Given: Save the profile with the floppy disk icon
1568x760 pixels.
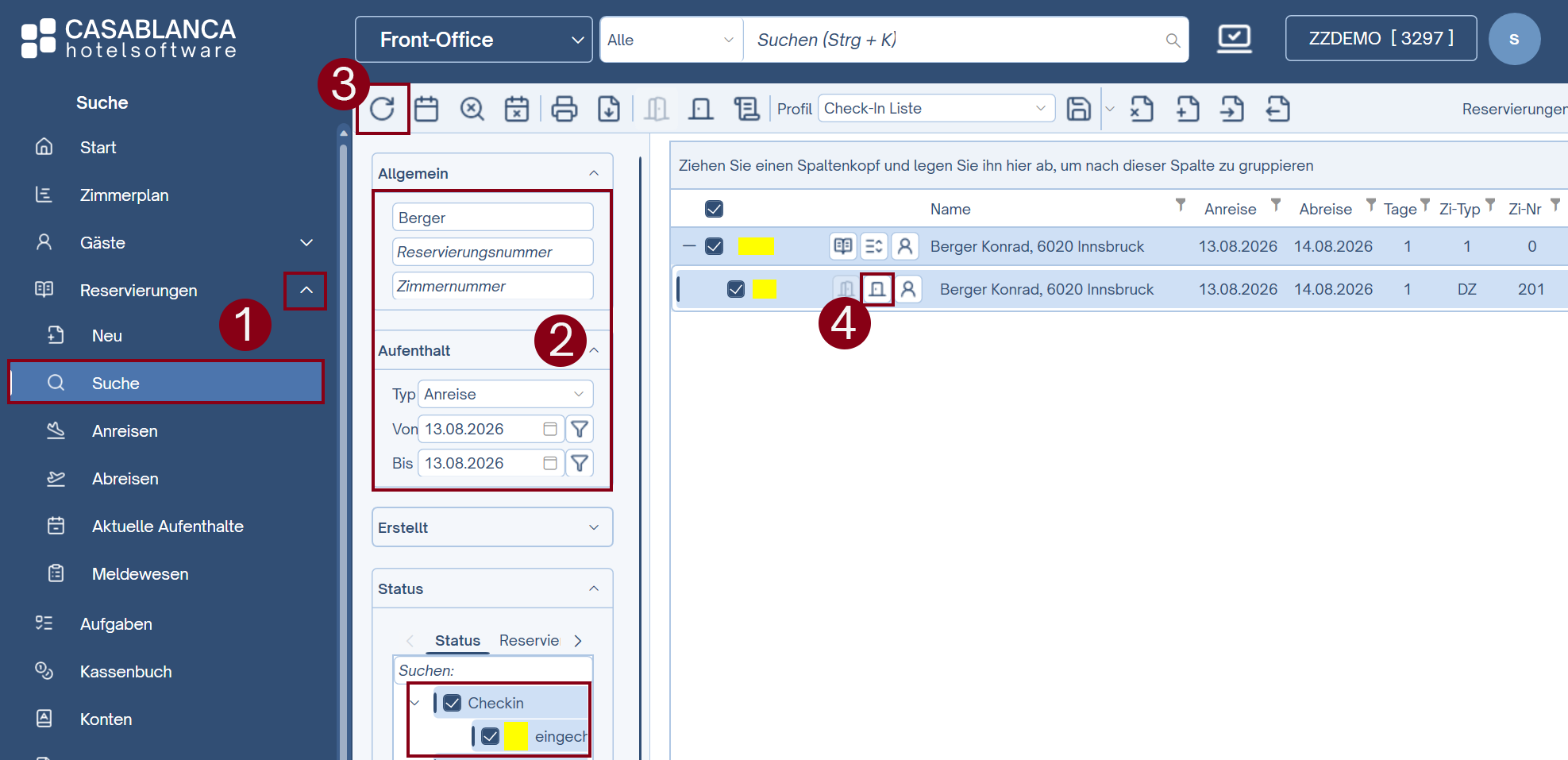Looking at the screenshot, I should click(1078, 109).
